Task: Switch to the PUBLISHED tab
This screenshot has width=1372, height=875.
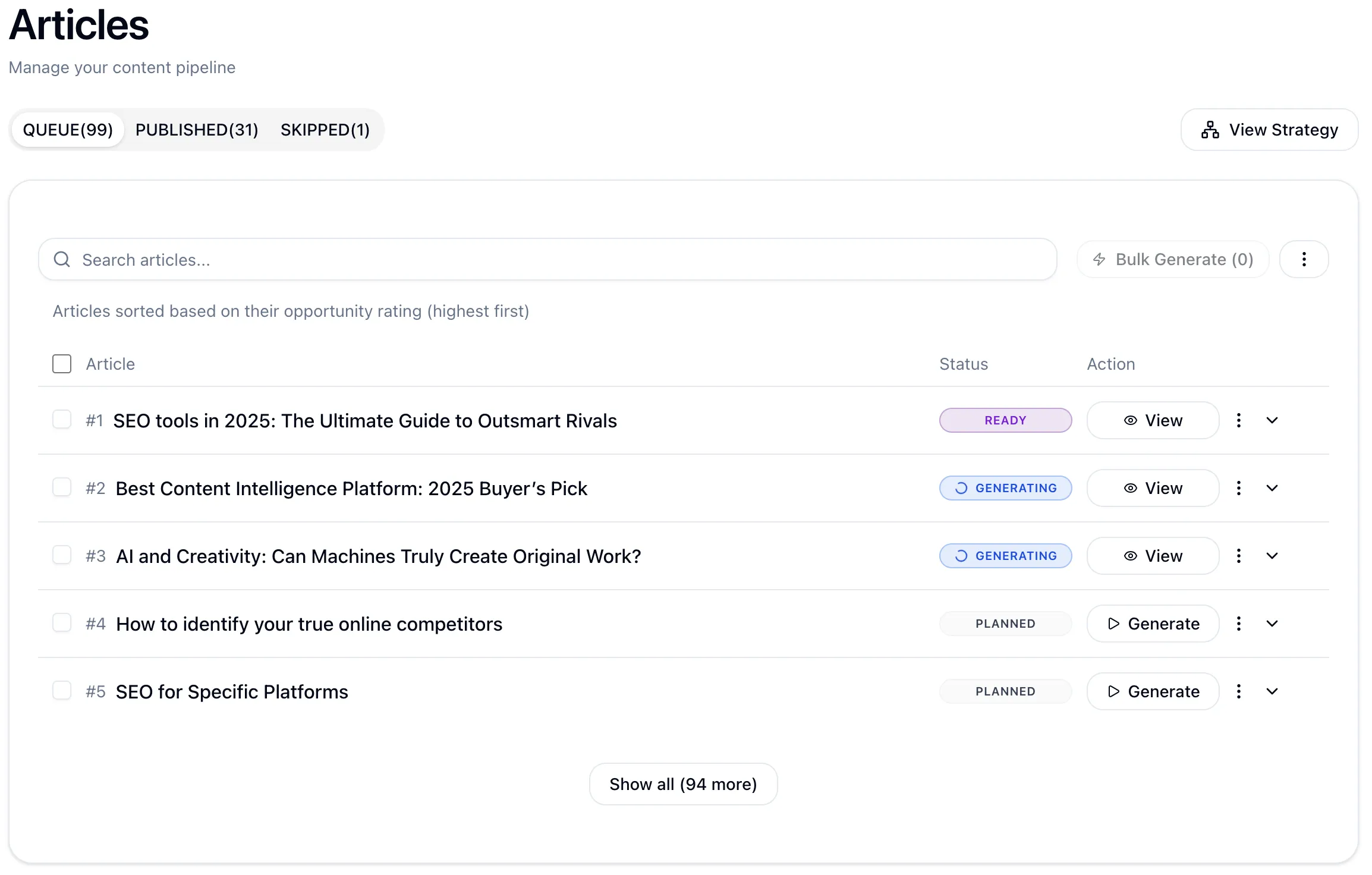Action: pyautogui.click(x=196, y=130)
